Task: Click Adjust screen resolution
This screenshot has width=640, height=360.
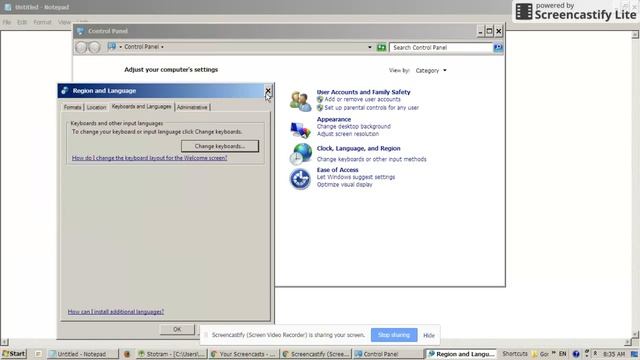Action: coord(347,134)
